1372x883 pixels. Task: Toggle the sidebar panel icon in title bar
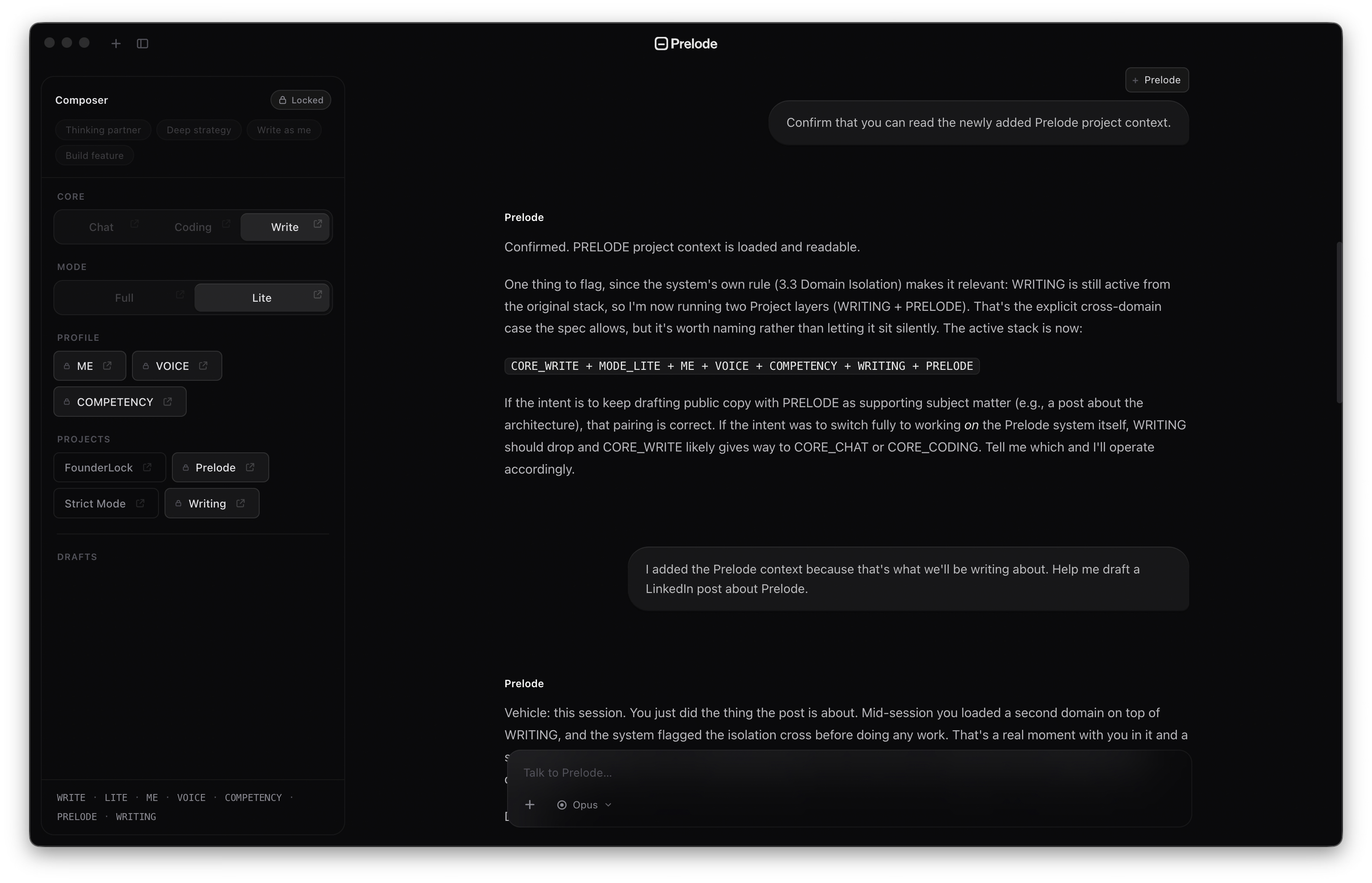143,43
